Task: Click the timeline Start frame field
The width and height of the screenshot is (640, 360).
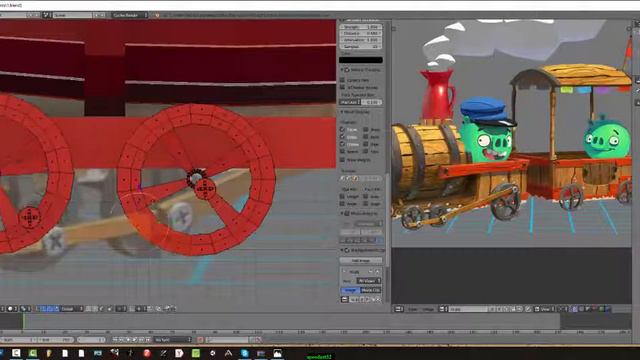Action: [x=19, y=340]
